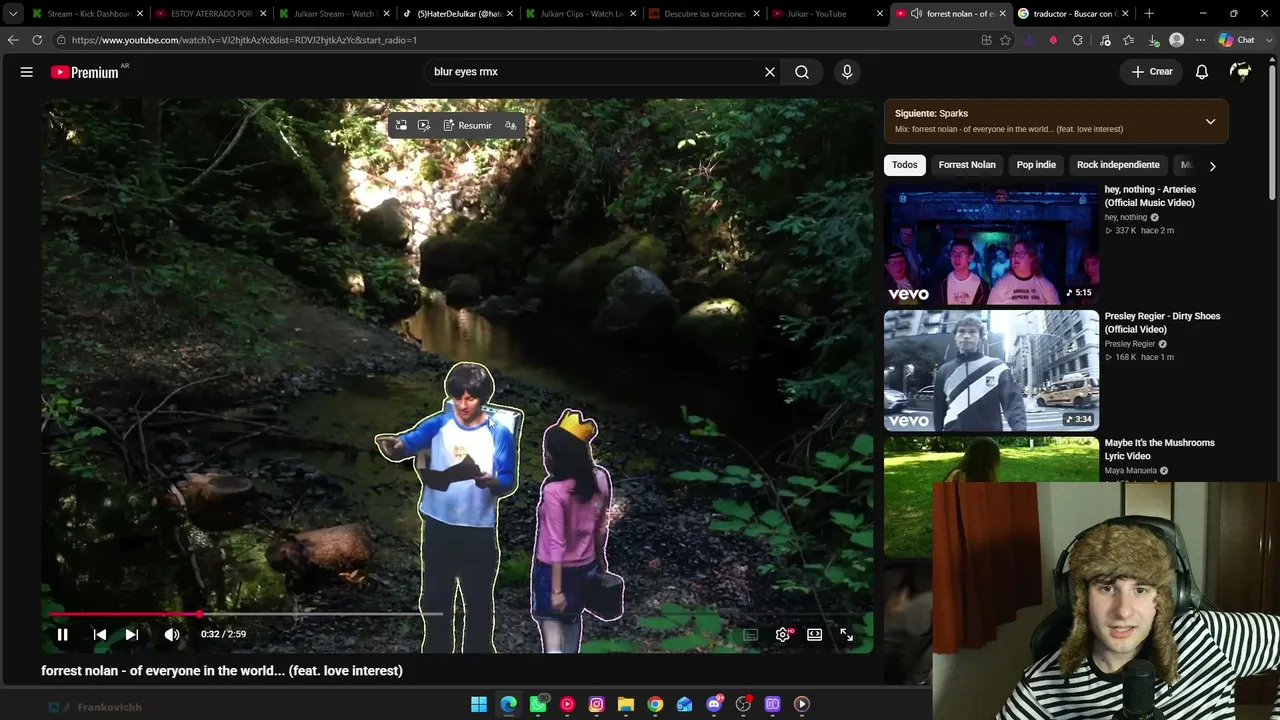Open OBS Studio from the taskbar
Screen dimensions: 1280x720
pyautogui.click(x=743, y=704)
